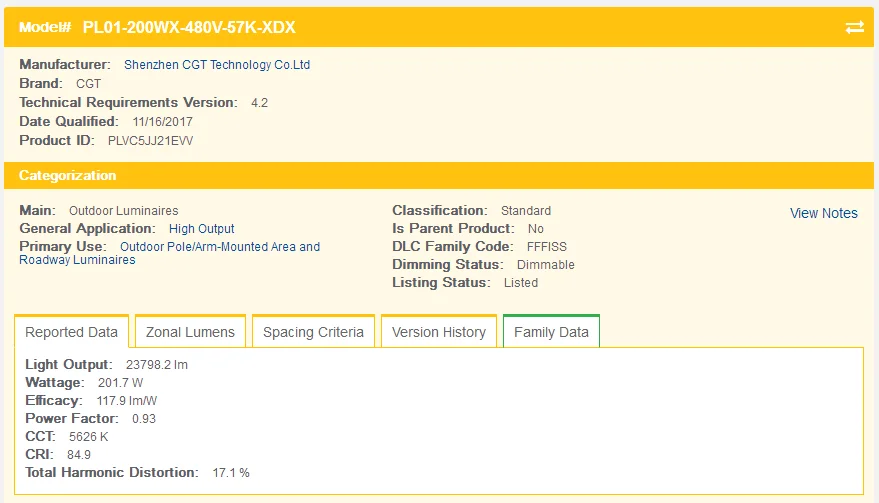Click the DLC Family Code FFFISS
879x503 pixels.
(547, 247)
